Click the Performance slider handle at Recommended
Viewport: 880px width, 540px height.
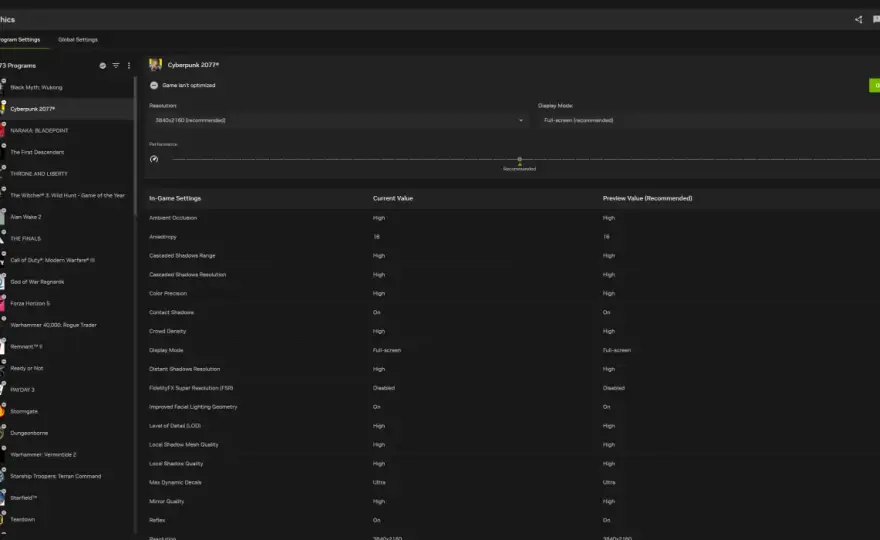(x=520, y=159)
